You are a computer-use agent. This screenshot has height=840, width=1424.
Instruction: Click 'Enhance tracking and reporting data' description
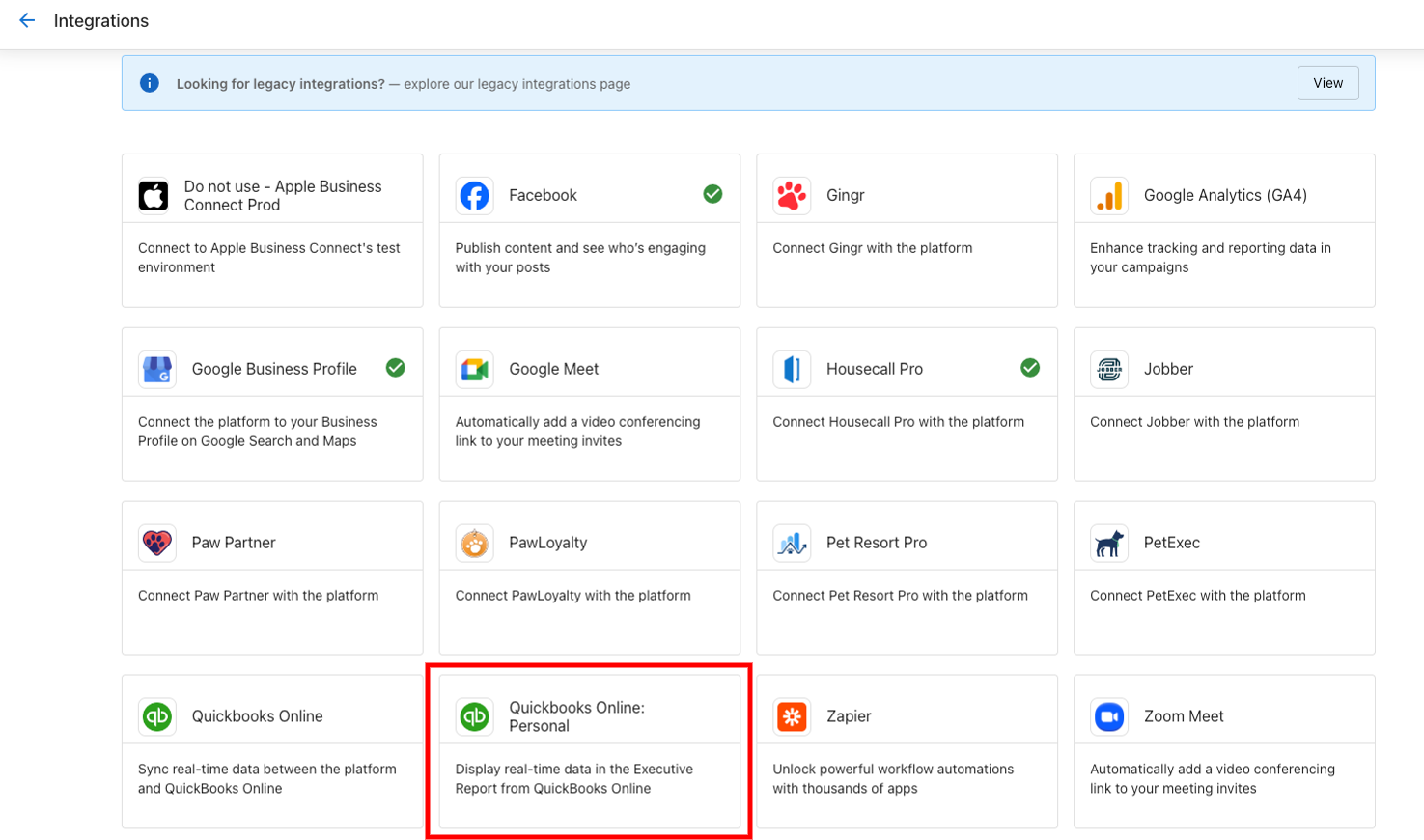click(1211, 258)
